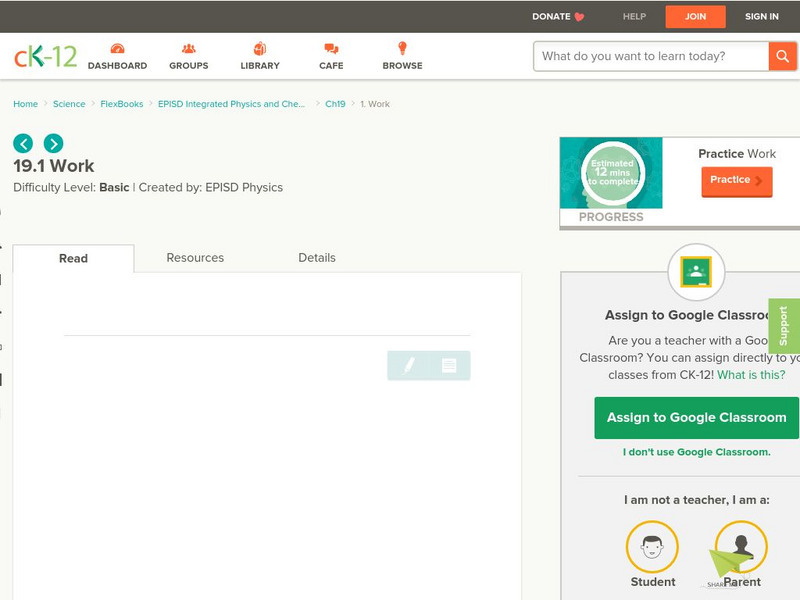Switch to the Resources tab
The width and height of the screenshot is (800, 600).
click(x=195, y=258)
